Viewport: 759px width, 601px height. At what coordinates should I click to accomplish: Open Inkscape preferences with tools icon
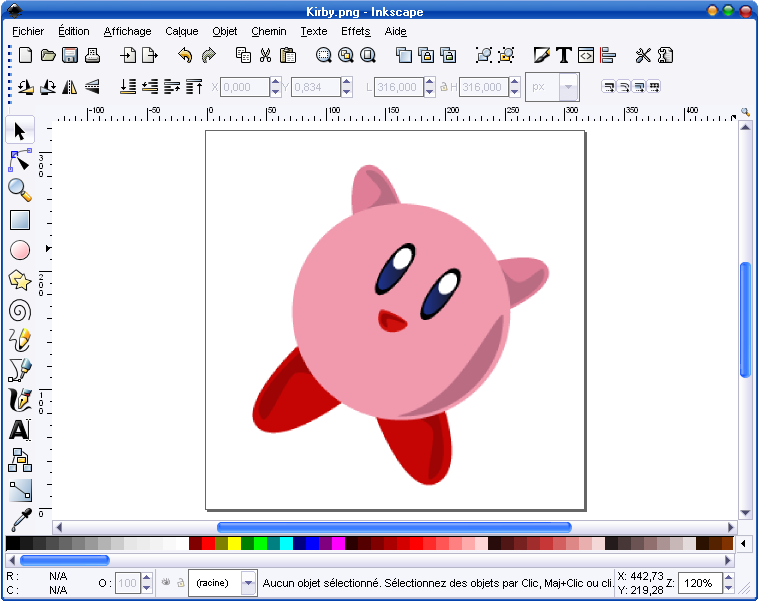(x=643, y=55)
